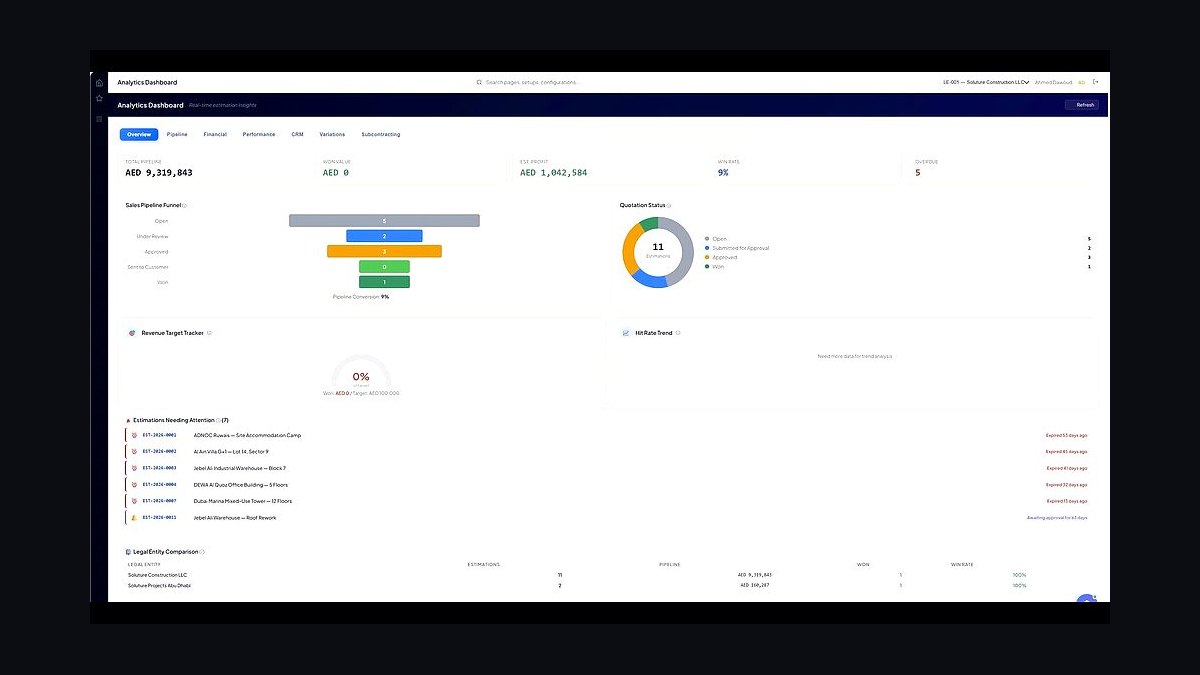Select the Subcontracting tab
Image resolution: width=1200 pixels, height=675 pixels.
coord(381,134)
